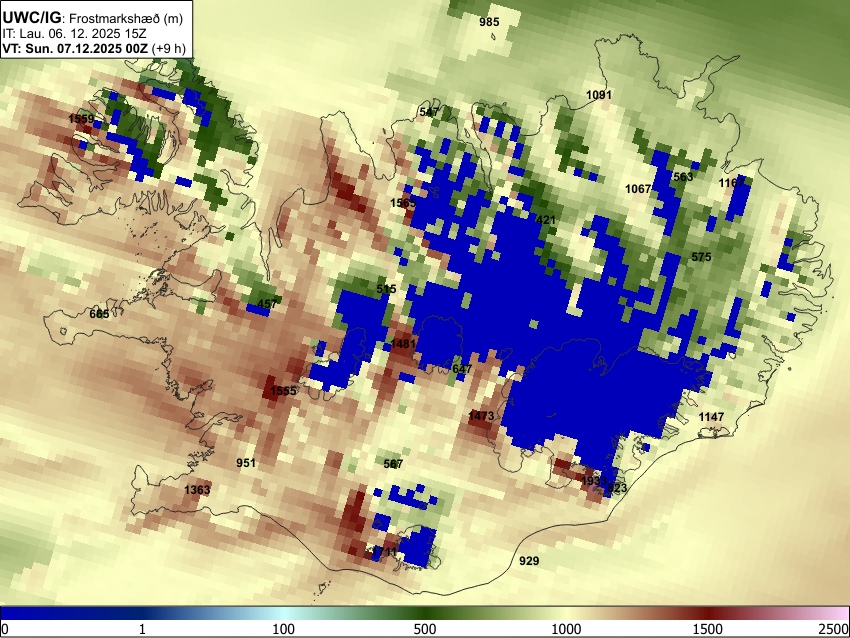Select the 647 value label
850x638 pixels.
(462, 369)
